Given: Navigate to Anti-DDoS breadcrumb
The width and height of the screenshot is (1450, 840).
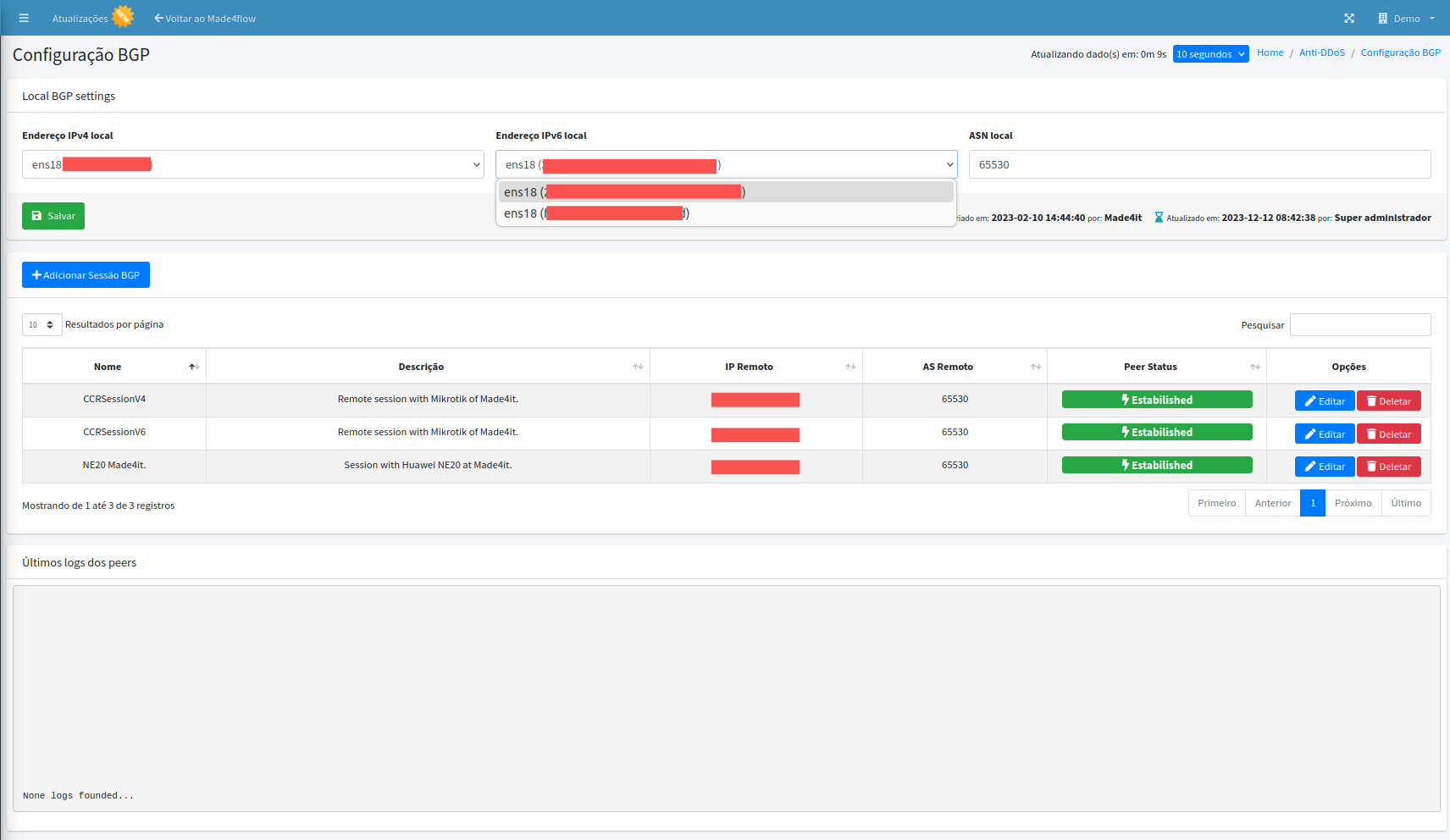Looking at the screenshot, I should pyautogui.click(x=1322, y=52).
